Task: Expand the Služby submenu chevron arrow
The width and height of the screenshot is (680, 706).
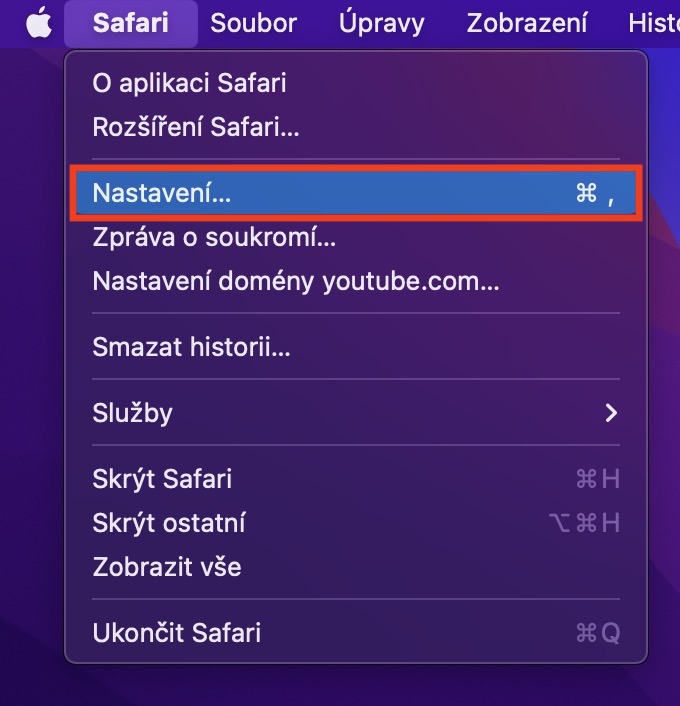Action: point(611,412)
